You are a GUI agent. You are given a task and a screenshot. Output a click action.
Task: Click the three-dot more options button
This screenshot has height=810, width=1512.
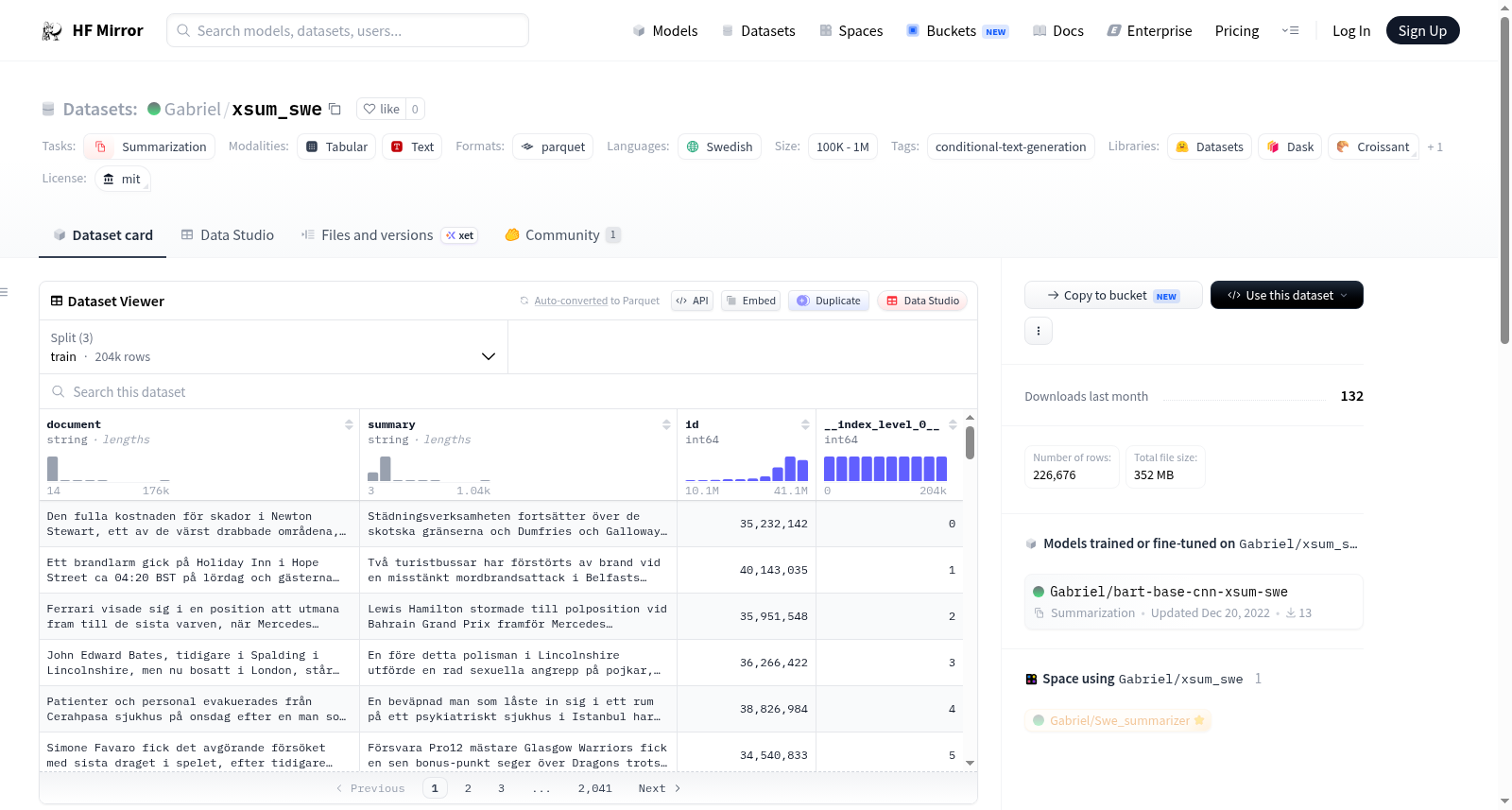click(1039, 331)
